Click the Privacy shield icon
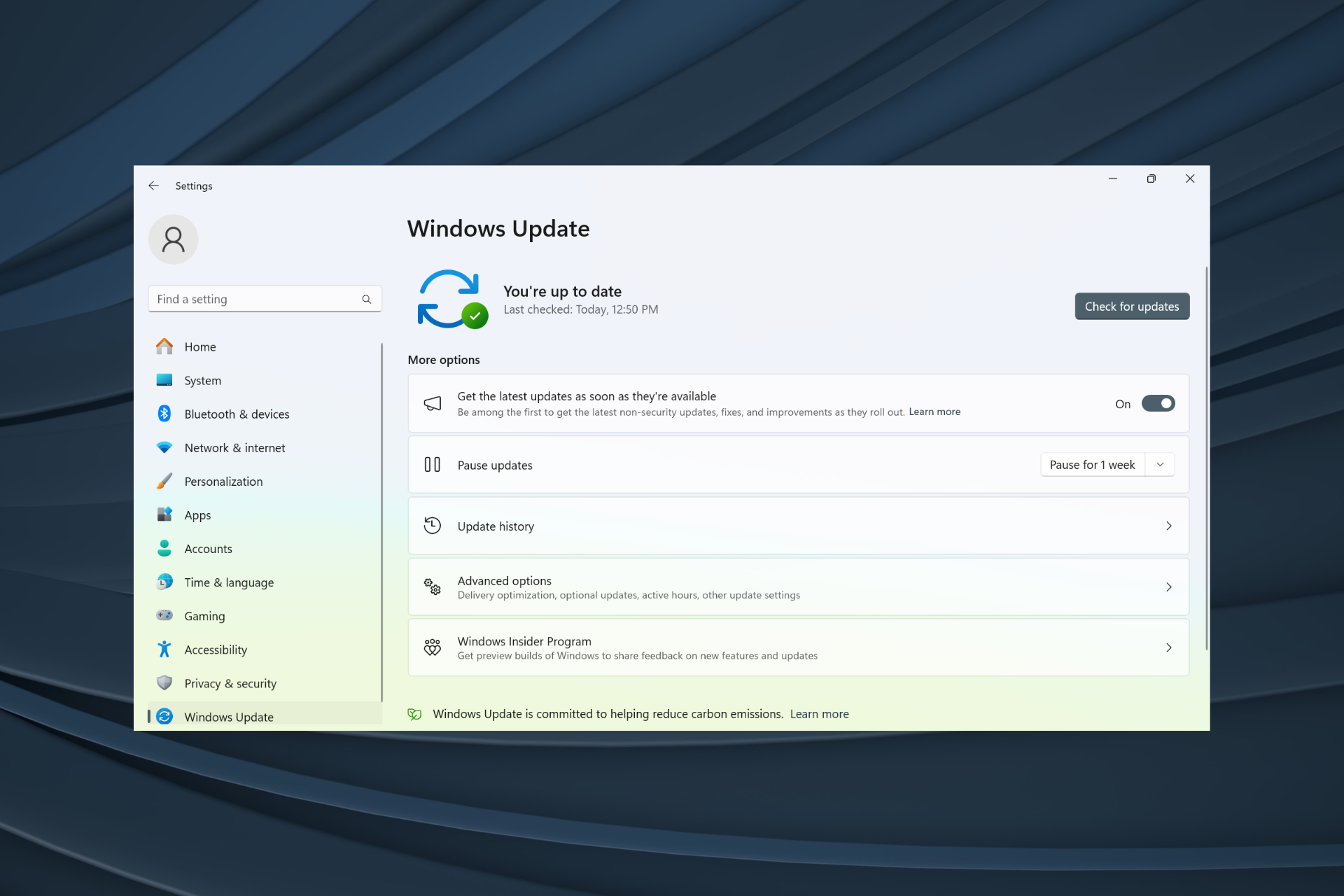This screenshot has height=896, width=1344. 164,682
